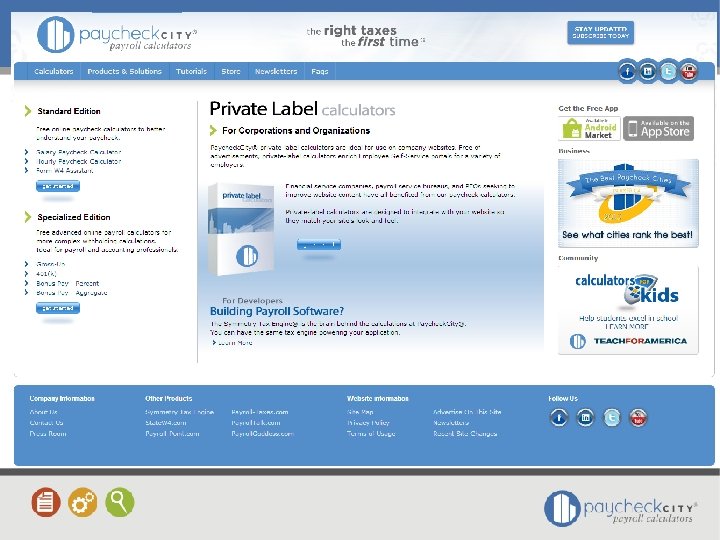
Task: Click Get Started under Standard Edition
Action: (x=58, y=186)
